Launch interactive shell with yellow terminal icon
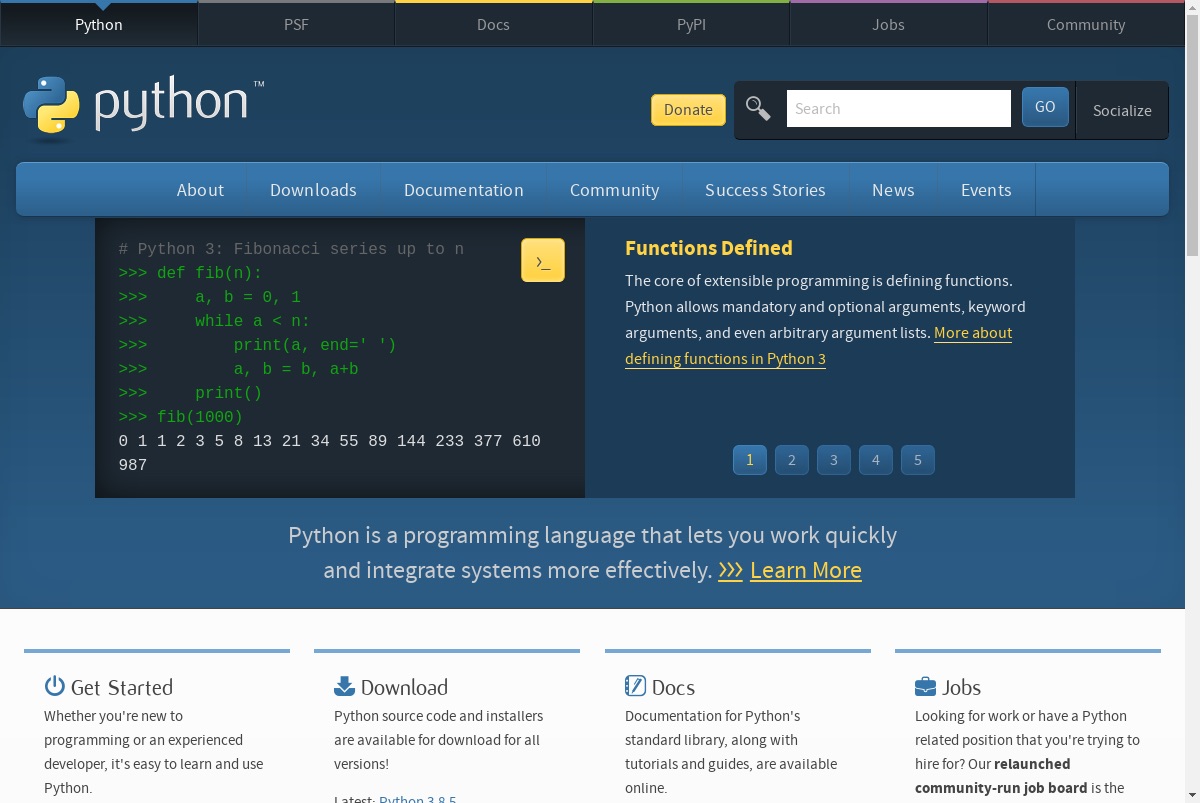The image size is (1200, 803). pyautogui.click(x=543, y=260)
